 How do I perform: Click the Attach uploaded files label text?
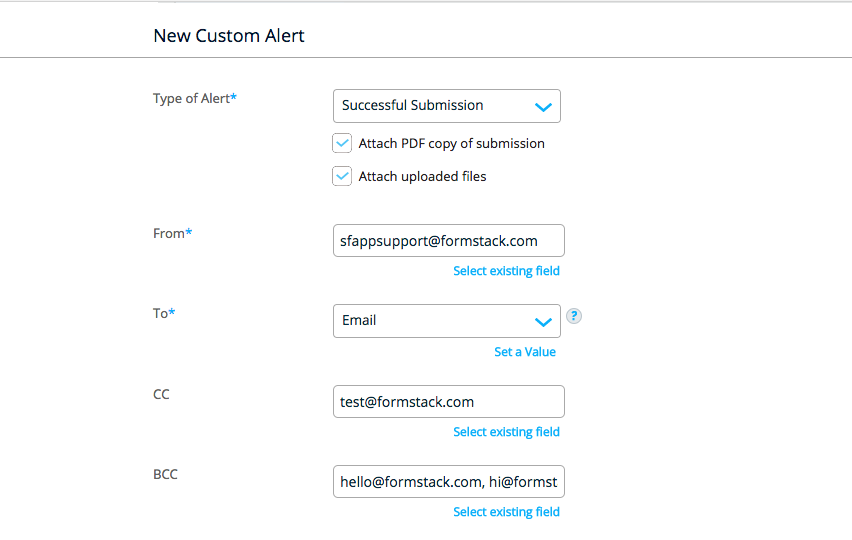pyautogui.click(x=422, y=176)
